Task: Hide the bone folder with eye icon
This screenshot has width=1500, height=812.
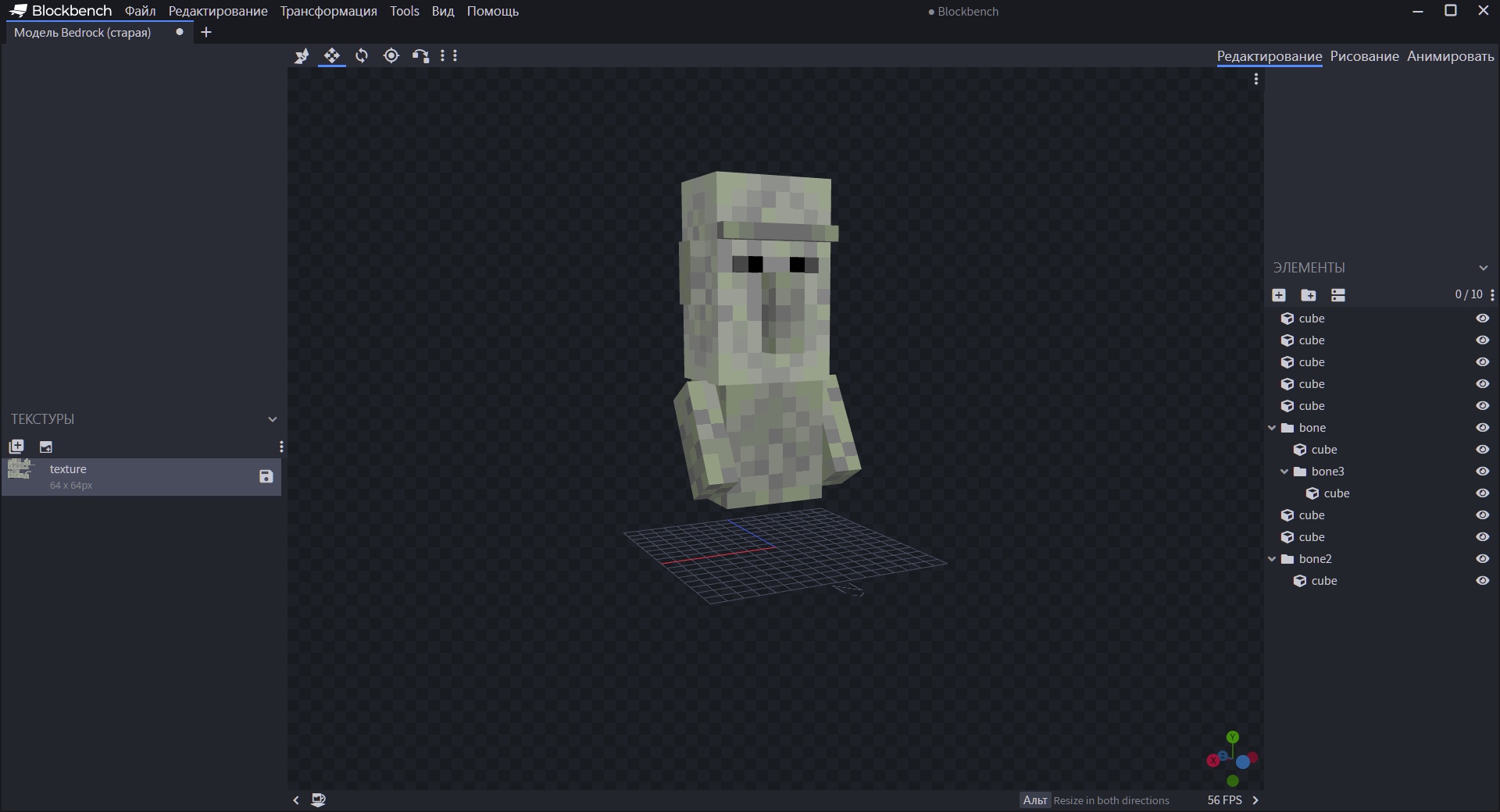Action: point(1482,428)
